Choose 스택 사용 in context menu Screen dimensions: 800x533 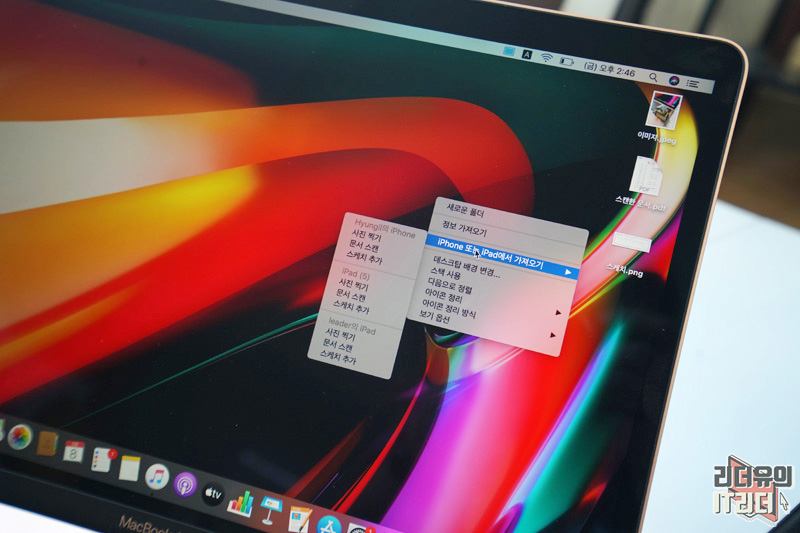coord(445,273)
